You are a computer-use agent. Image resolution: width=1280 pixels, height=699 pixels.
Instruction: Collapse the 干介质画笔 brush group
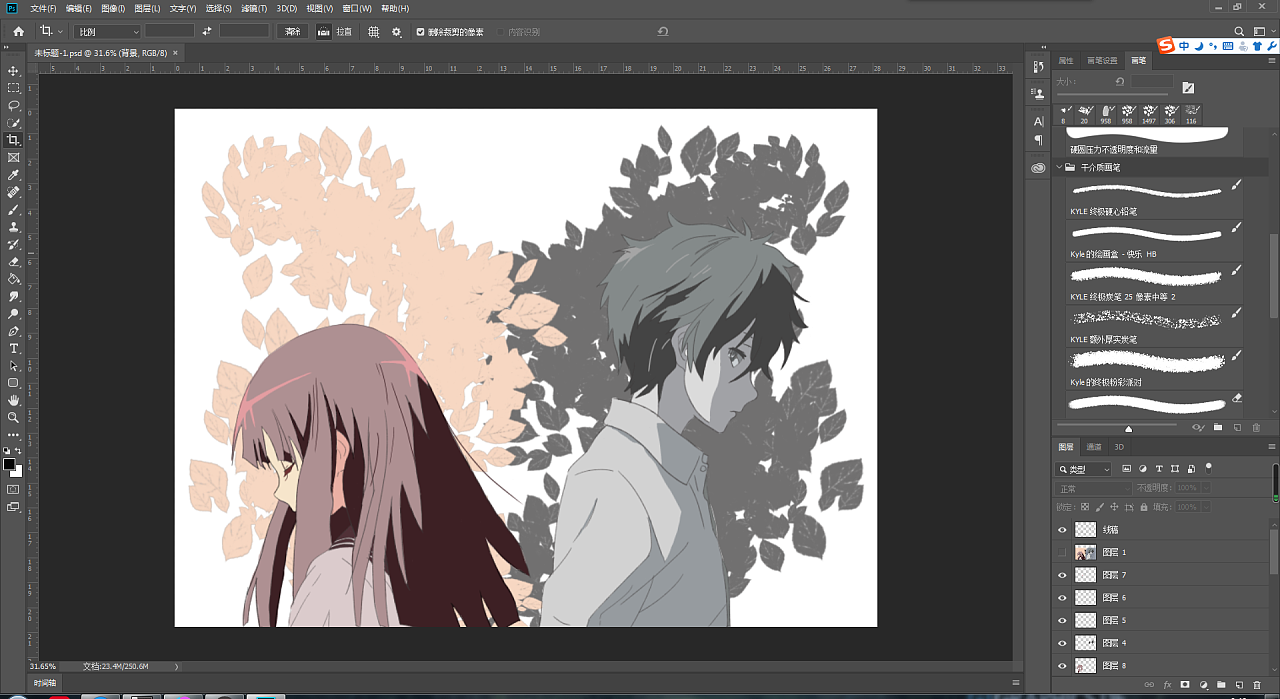pyautogui.click(x=1057, y=168)
